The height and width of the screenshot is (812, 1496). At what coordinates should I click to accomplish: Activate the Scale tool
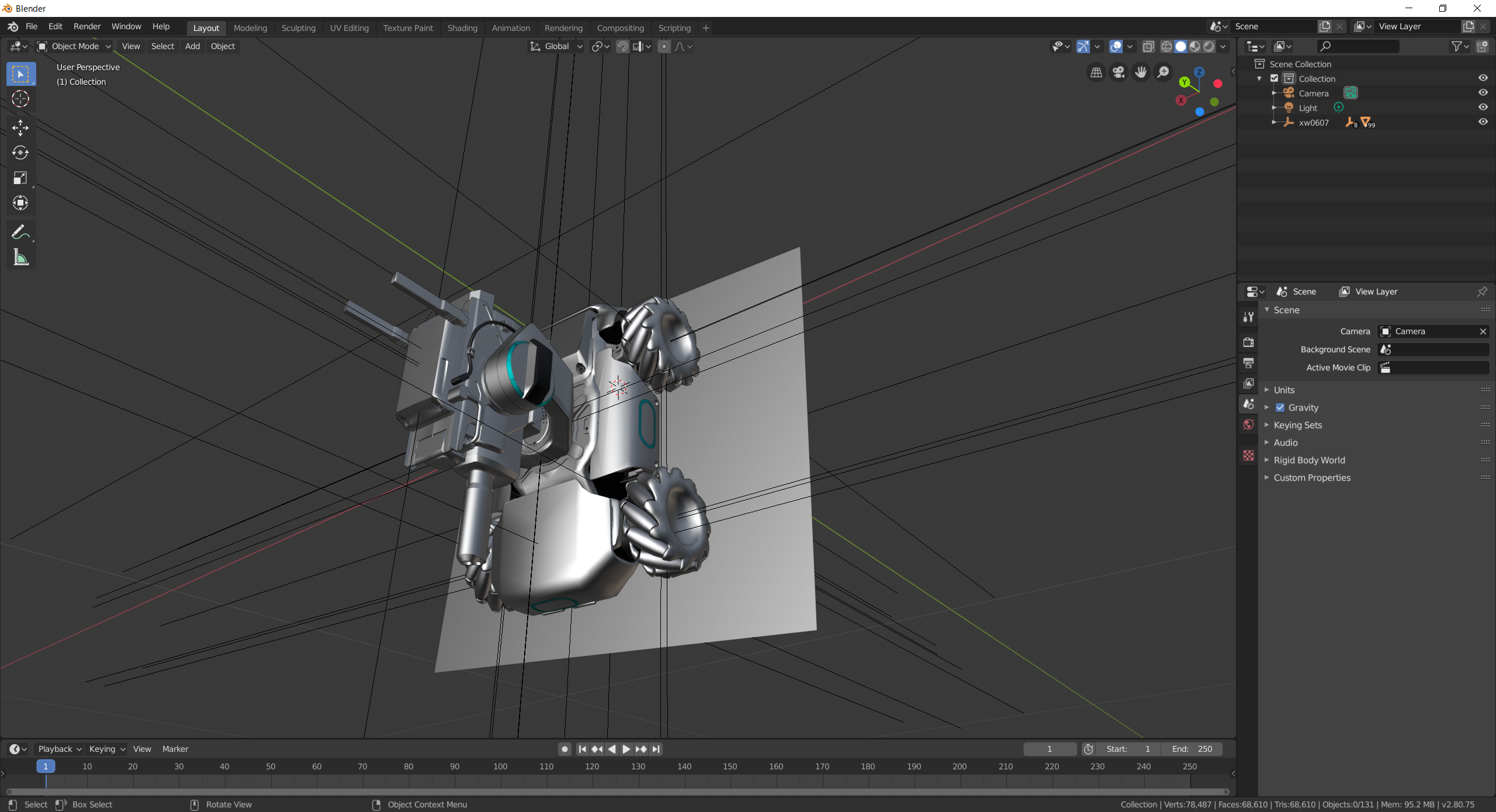click(20, 178)
